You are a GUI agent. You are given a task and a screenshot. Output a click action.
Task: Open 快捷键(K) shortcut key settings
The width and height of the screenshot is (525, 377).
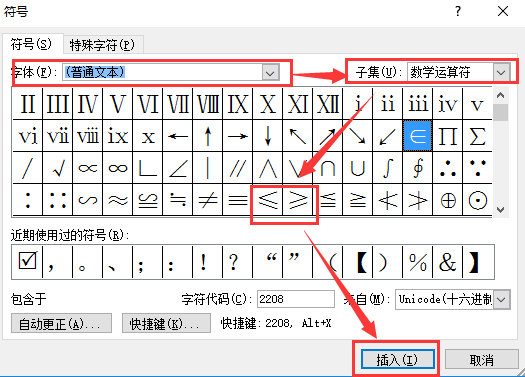tap(166, 323)
